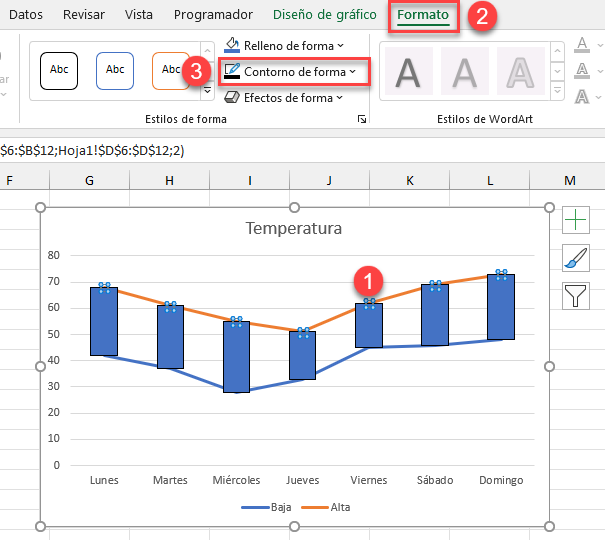
Task: Click the text effects A icon
Action: click(582, 96)
